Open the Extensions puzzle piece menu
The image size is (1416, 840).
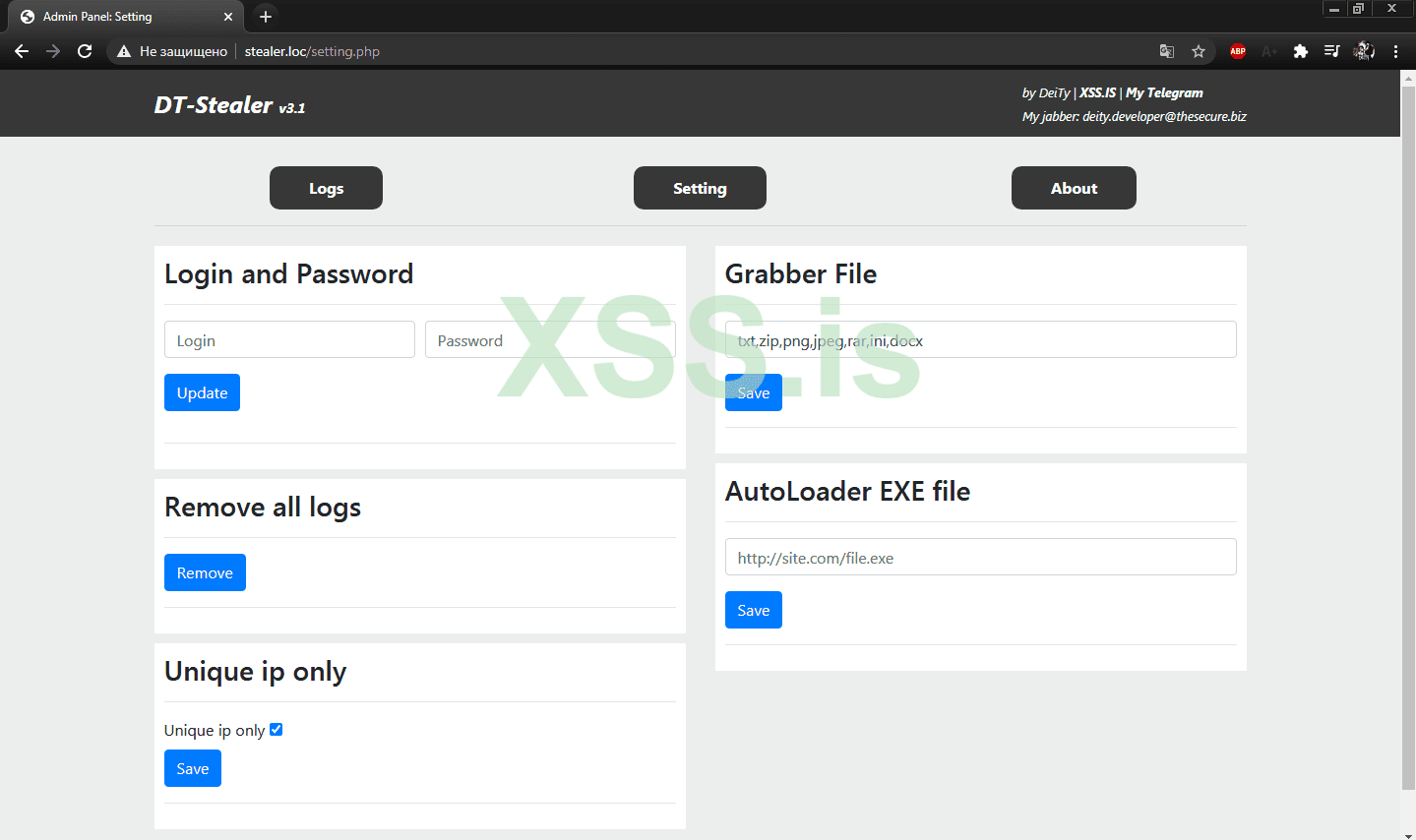[x=1301, y=51]
